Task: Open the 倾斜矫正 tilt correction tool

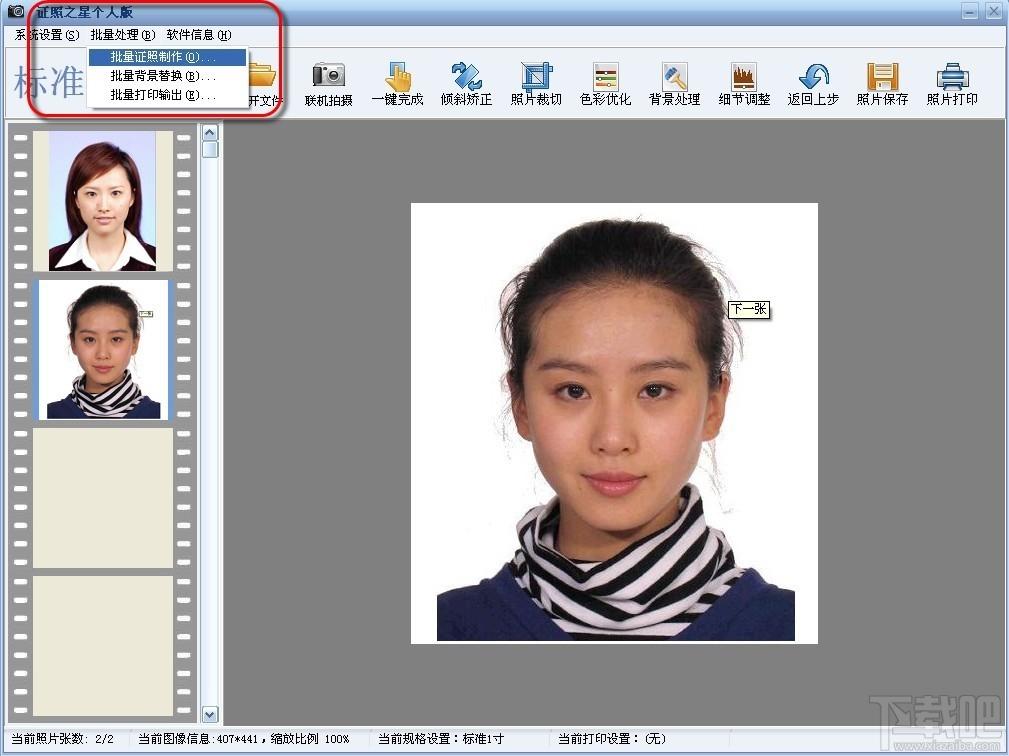Action: [467, 76]
